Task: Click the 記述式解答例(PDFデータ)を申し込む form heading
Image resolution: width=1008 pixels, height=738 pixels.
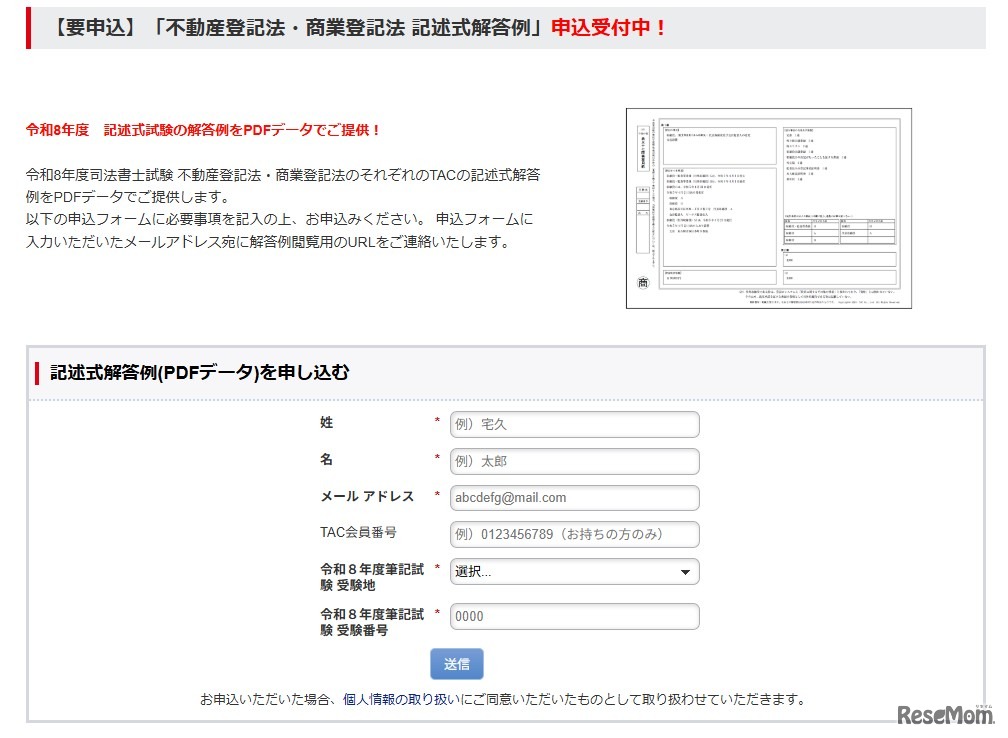Action: [x=199, y=373]
